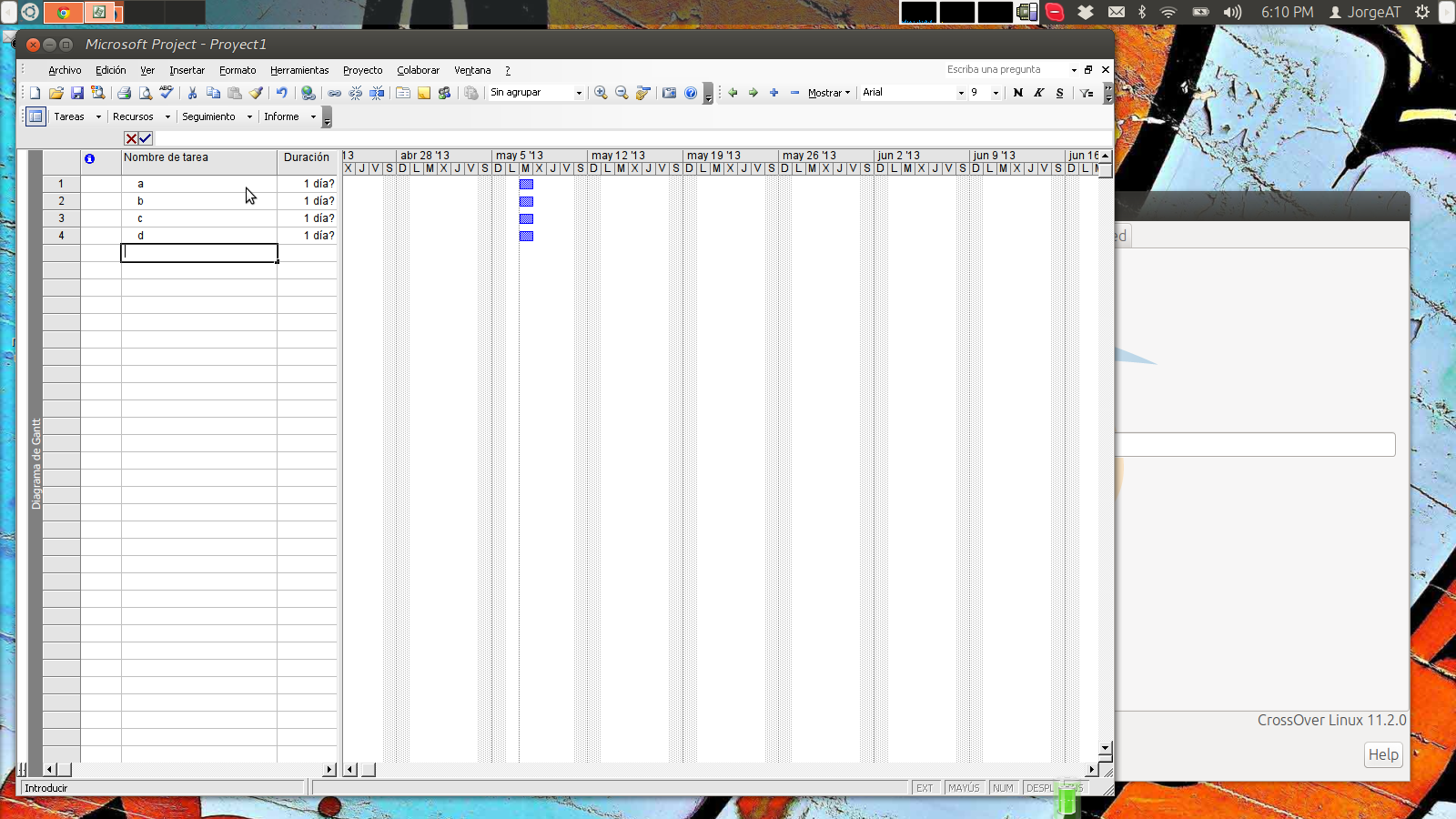
Task: Run the spelling checker
Action: 167,92
